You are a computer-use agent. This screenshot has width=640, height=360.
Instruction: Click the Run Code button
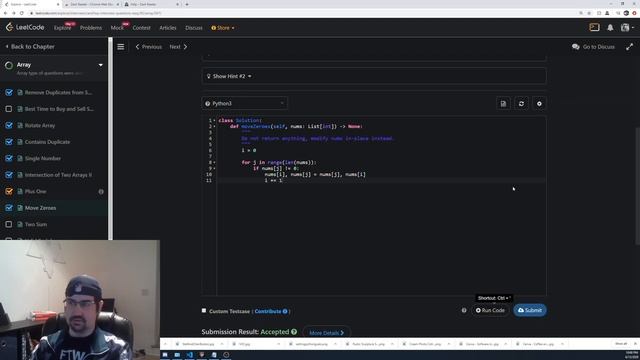coord(490,311)
